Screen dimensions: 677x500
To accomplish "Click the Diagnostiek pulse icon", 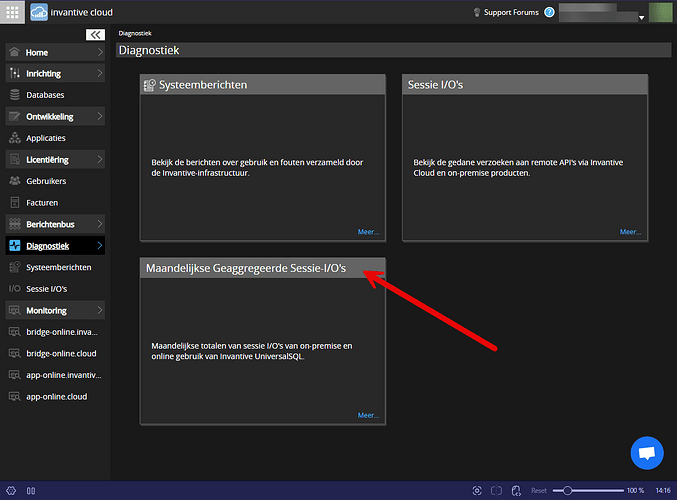I will (x=14, y=246).
